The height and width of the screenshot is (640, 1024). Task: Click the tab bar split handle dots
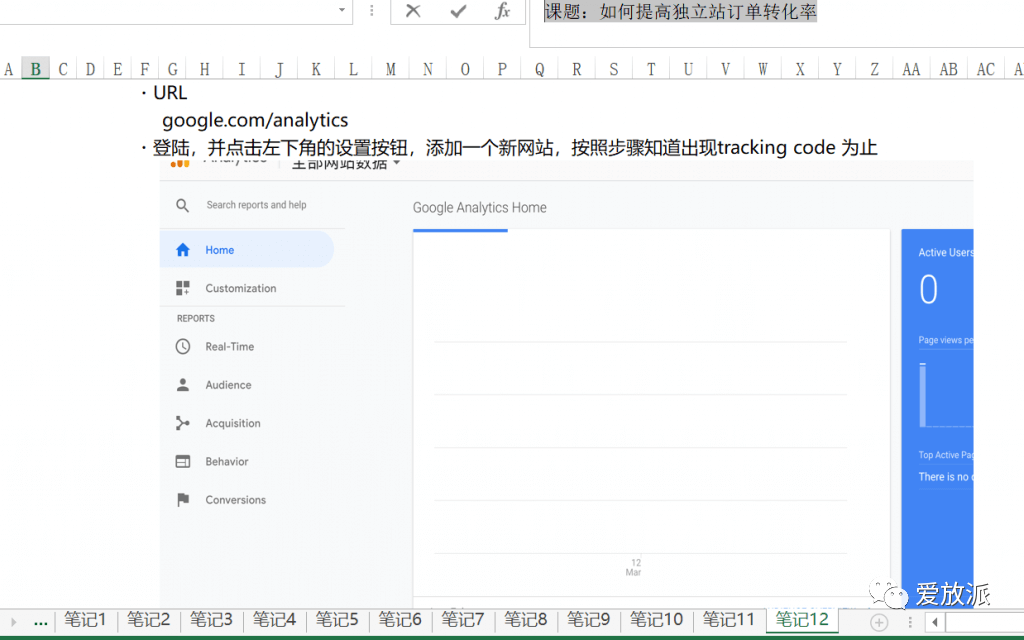click(910, 622)
